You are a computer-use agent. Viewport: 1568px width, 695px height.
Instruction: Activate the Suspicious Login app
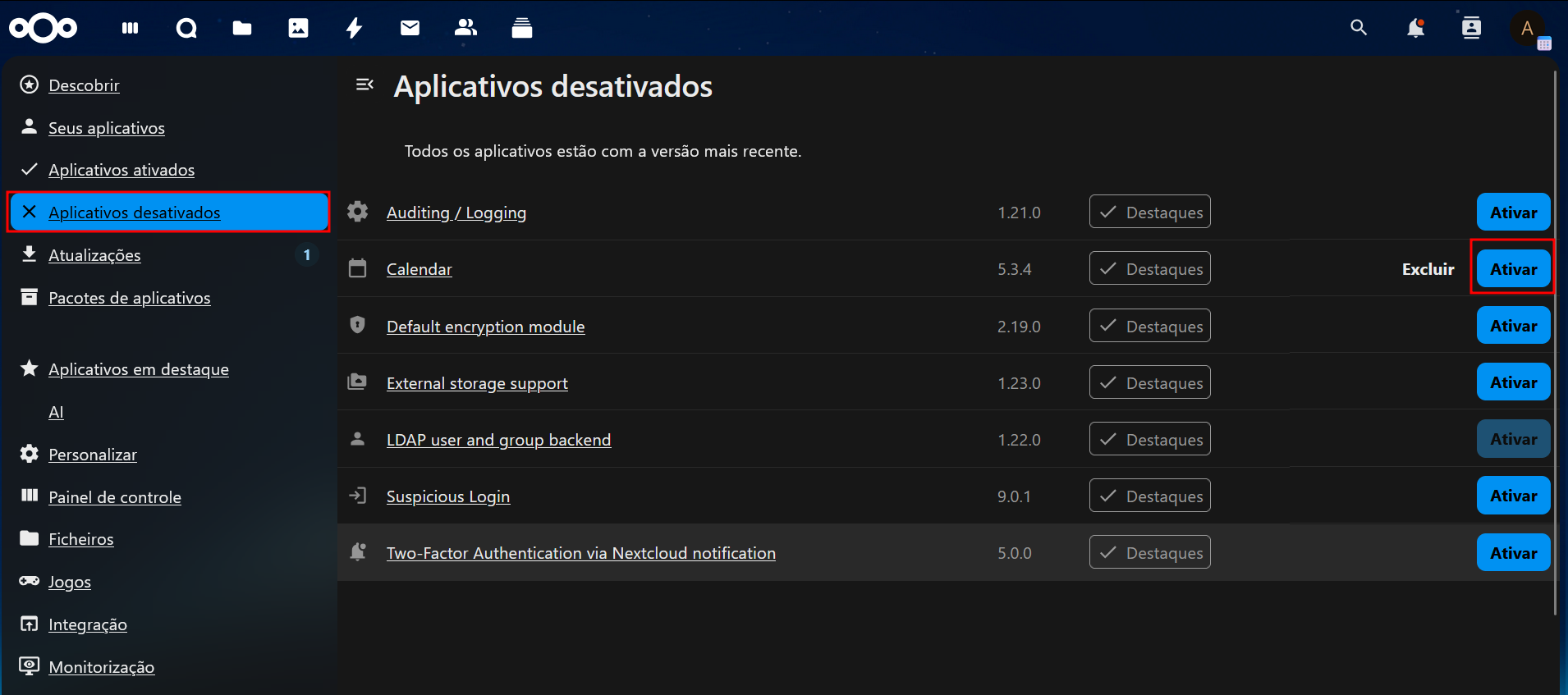coord(1514,496)
